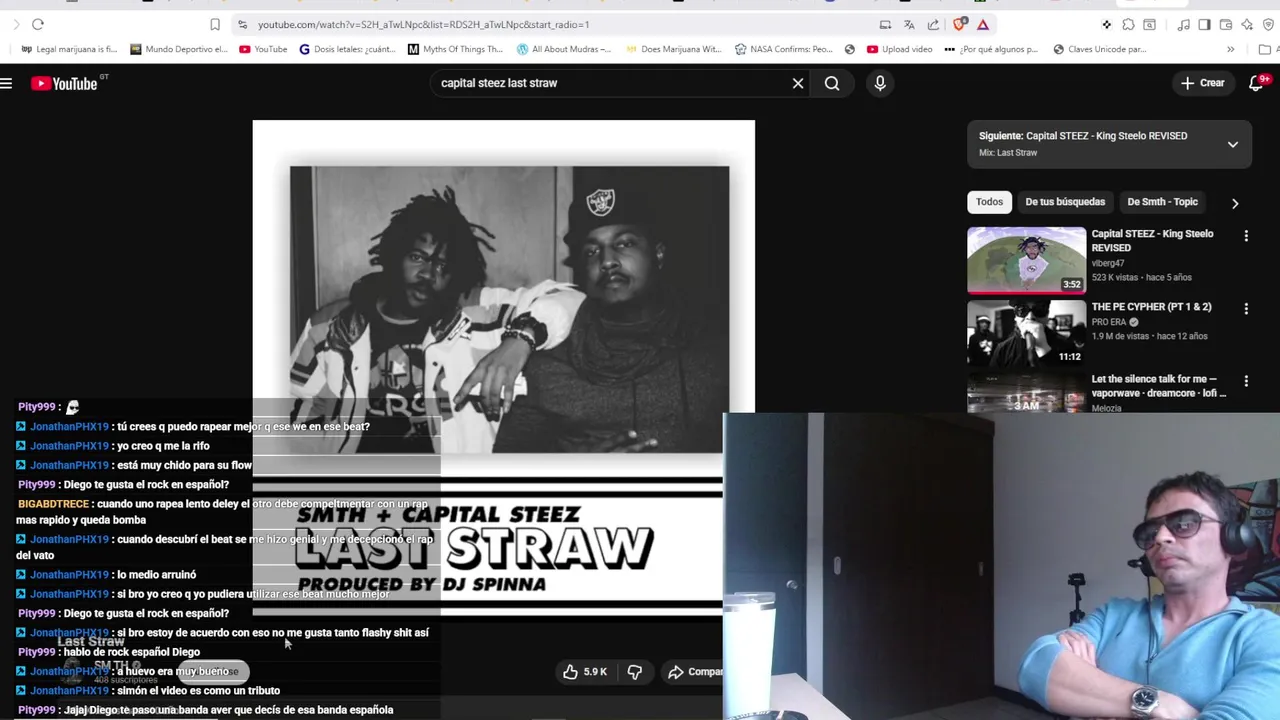Open the 'NASA Confirms: Peo...' bookmark
Viewport: 1280px width, 720px height.
tap(783, 49)
